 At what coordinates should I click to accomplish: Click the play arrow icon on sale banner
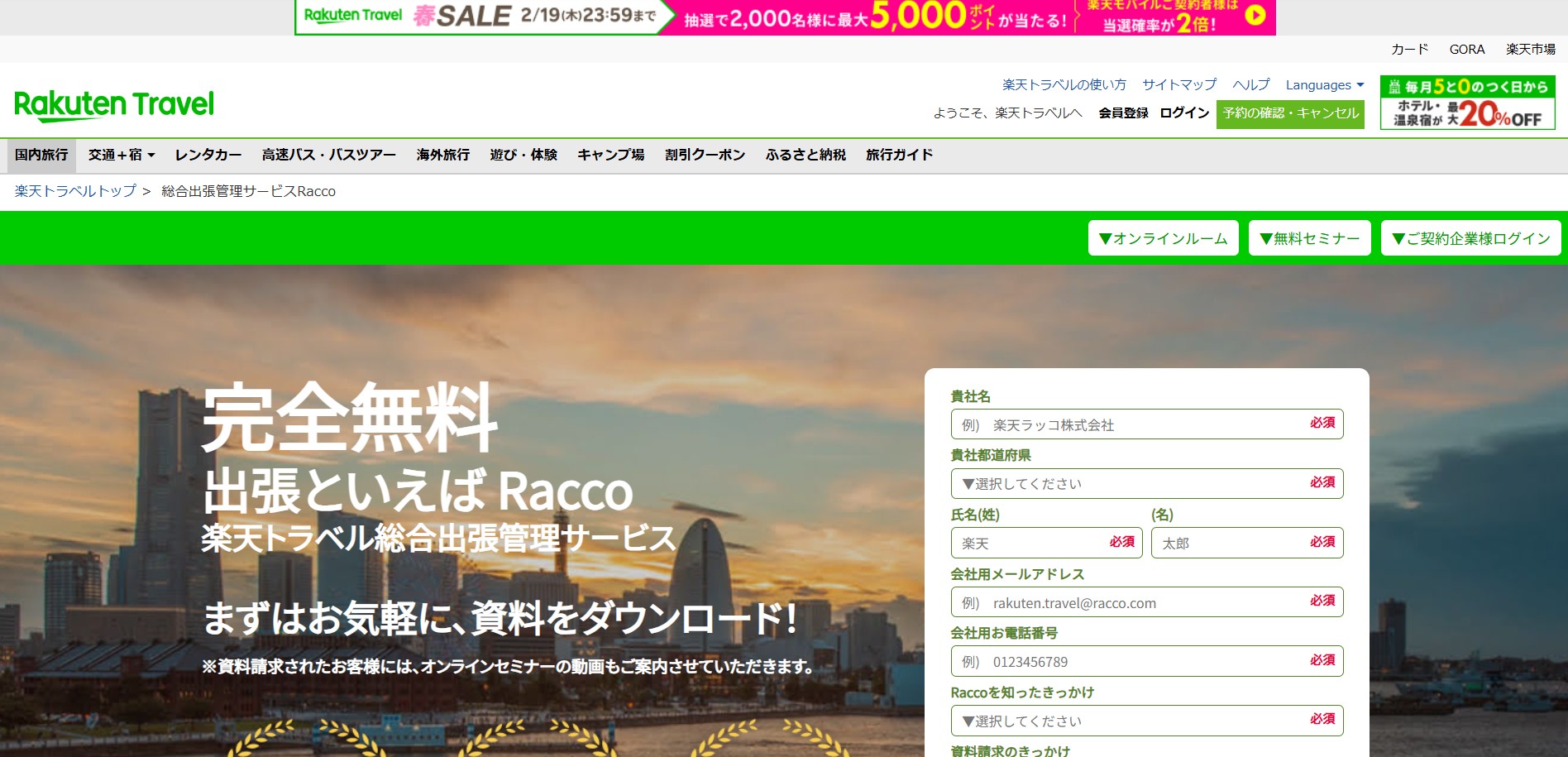pyautogui.click(x=1255, y=15)
